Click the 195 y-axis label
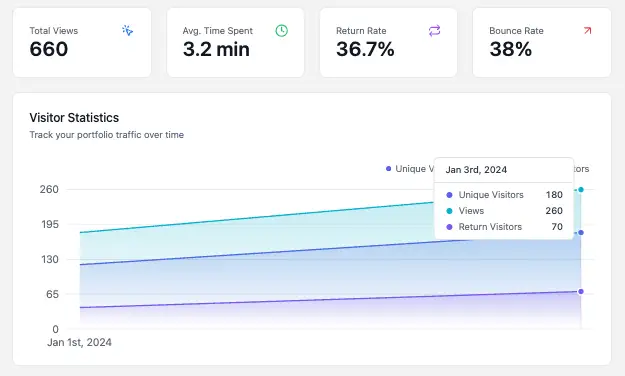 pos(50,224)
